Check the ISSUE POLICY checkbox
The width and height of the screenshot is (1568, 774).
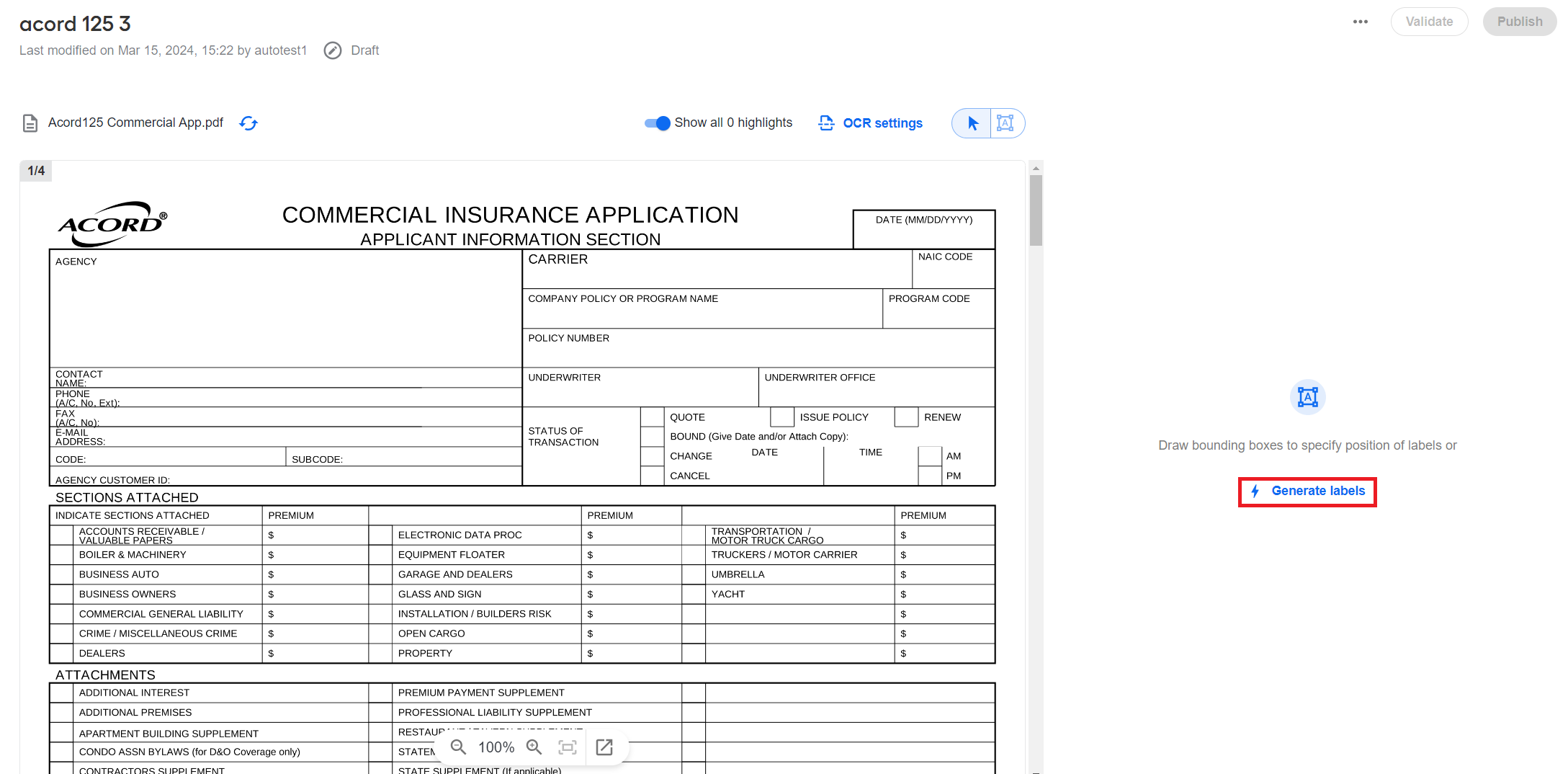(782, 417)
